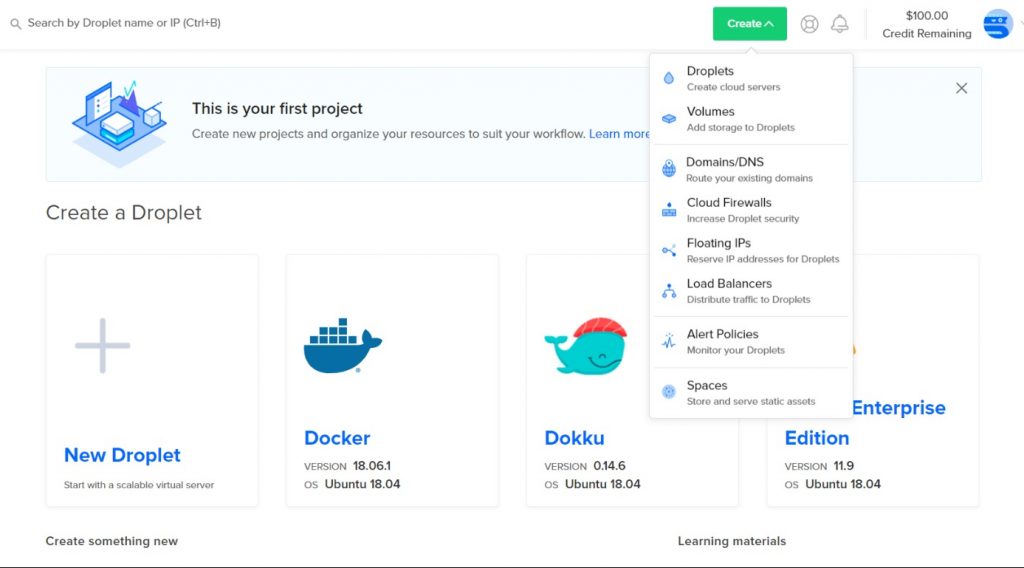Open the account avatar menu
1024x568 pixels.
click(x=997, y=24)
